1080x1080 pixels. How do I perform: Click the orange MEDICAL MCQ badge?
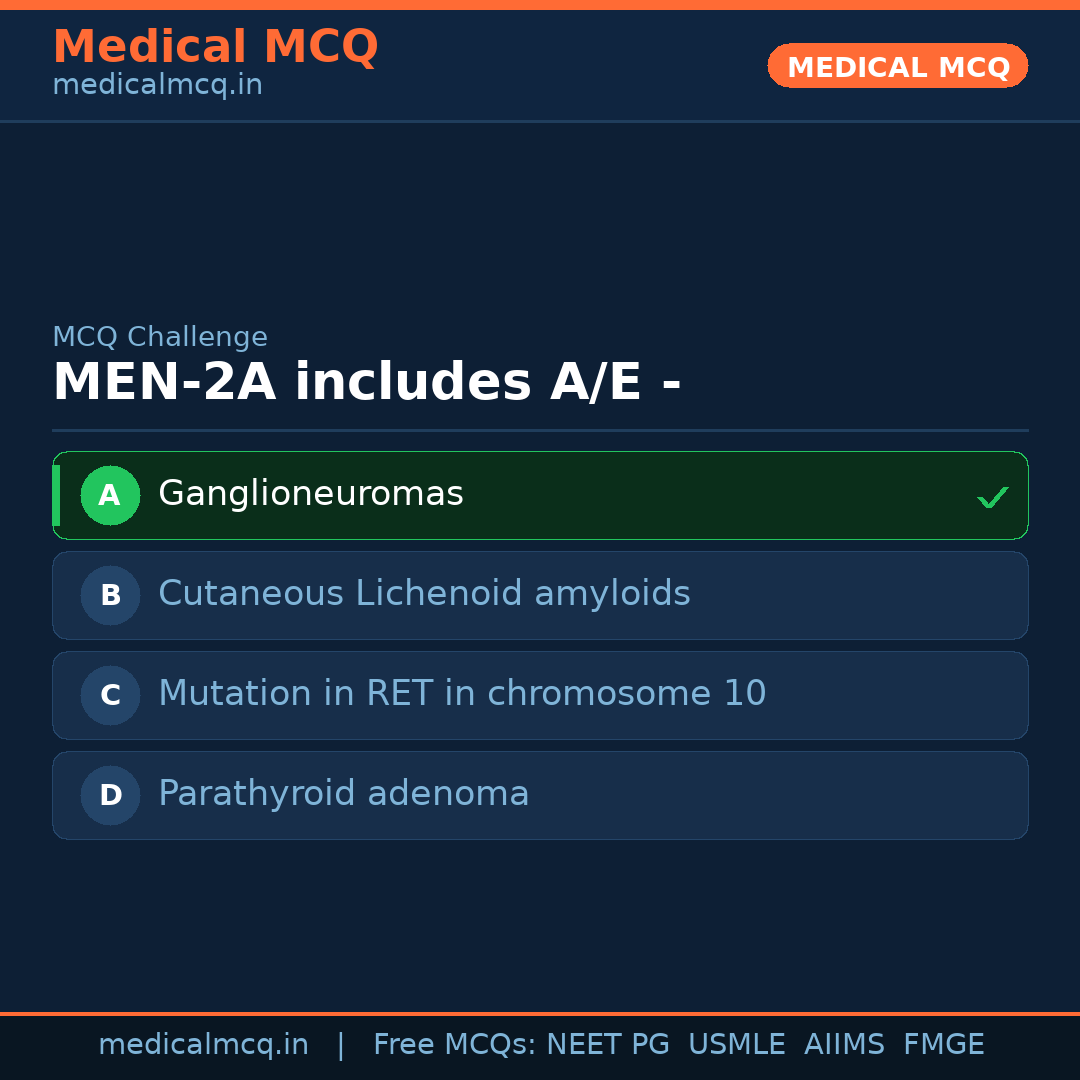point(897,66)
